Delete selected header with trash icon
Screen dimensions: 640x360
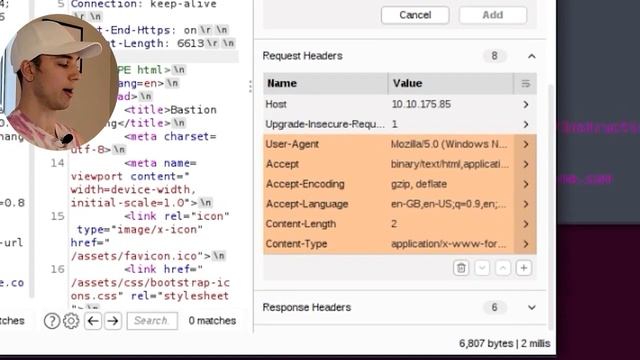[x=461, y=268]
